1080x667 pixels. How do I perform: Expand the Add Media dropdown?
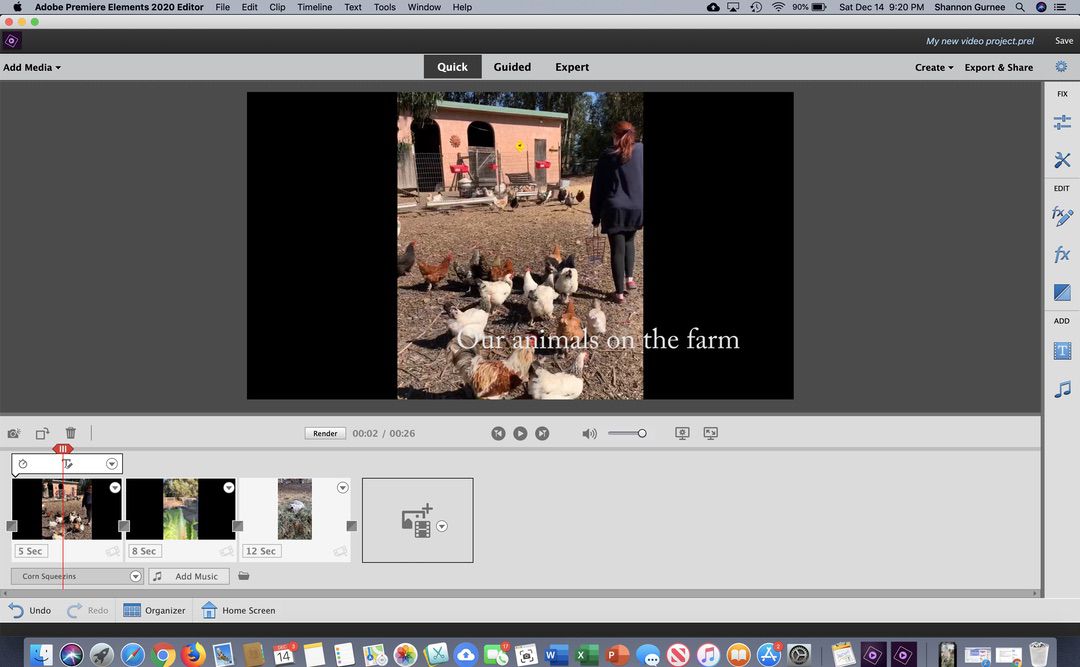[32, 68]
